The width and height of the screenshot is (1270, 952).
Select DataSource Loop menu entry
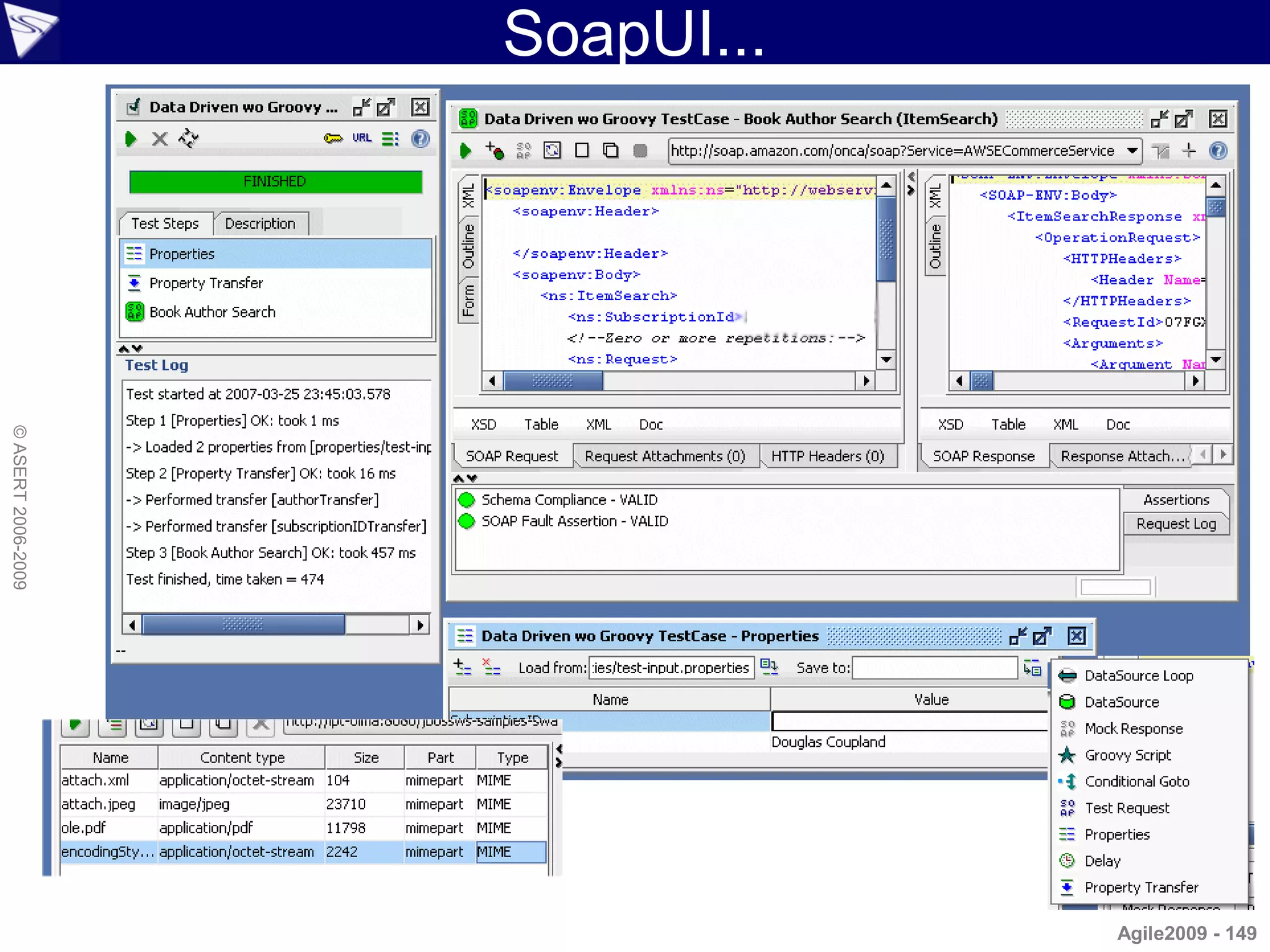pos(1139,676)
